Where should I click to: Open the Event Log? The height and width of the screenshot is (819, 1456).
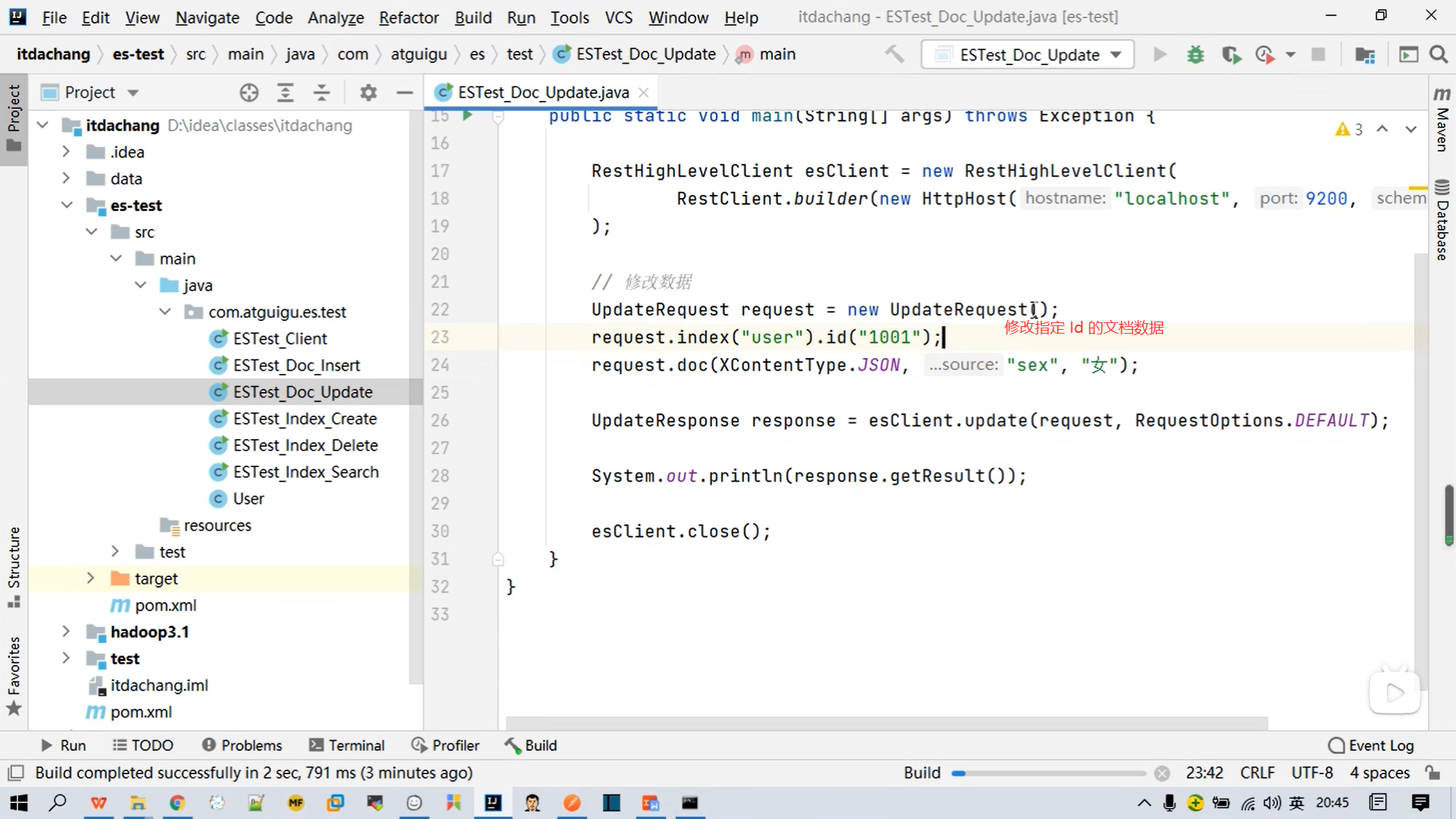pyautogui.click(x=1371, y=745)
